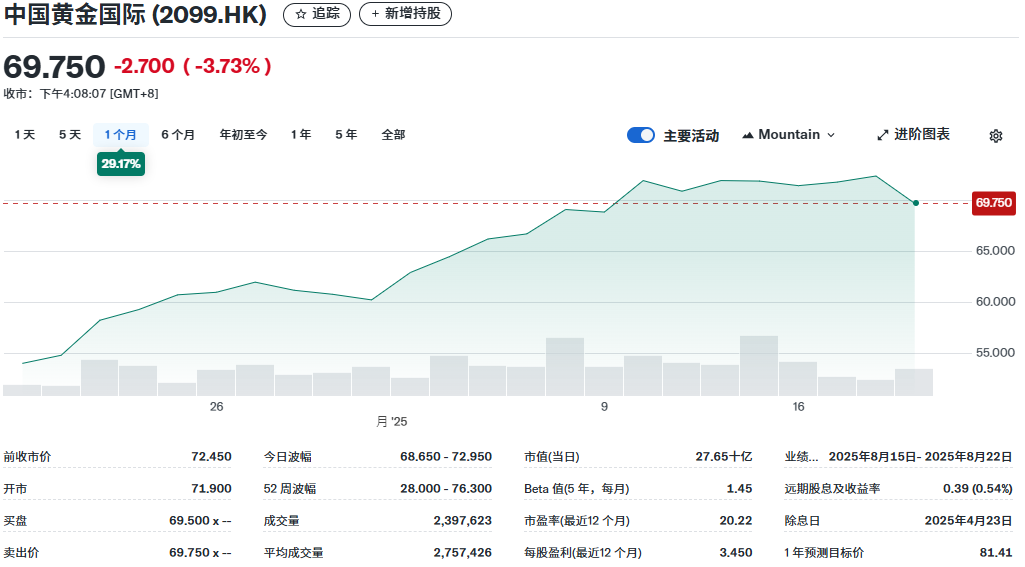Click the expand arrows icon beside 进阶图表
This screenshot has width=1025, height=567.
[x=882, y=135]
